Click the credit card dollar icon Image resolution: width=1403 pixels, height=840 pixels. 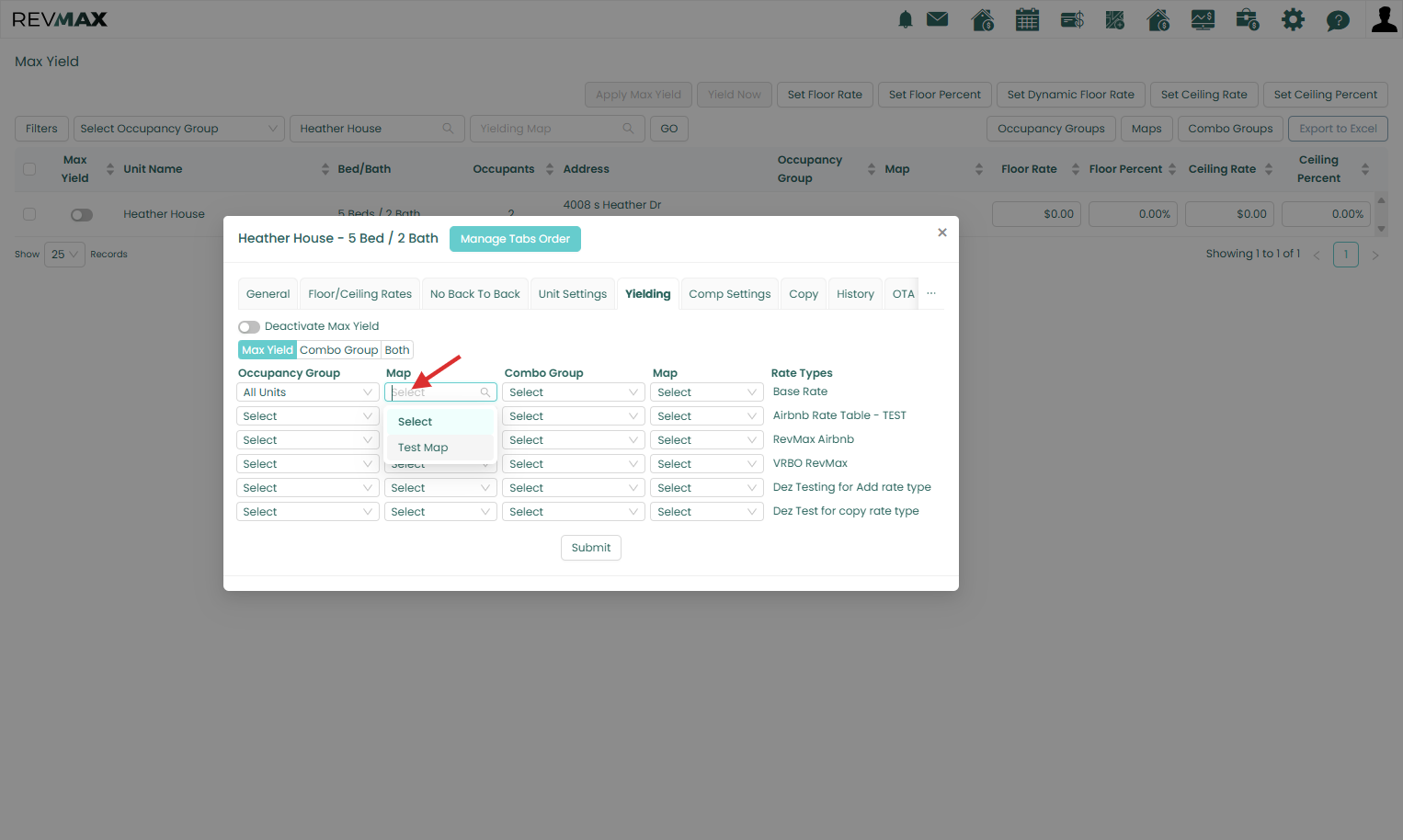[1072, 19]
